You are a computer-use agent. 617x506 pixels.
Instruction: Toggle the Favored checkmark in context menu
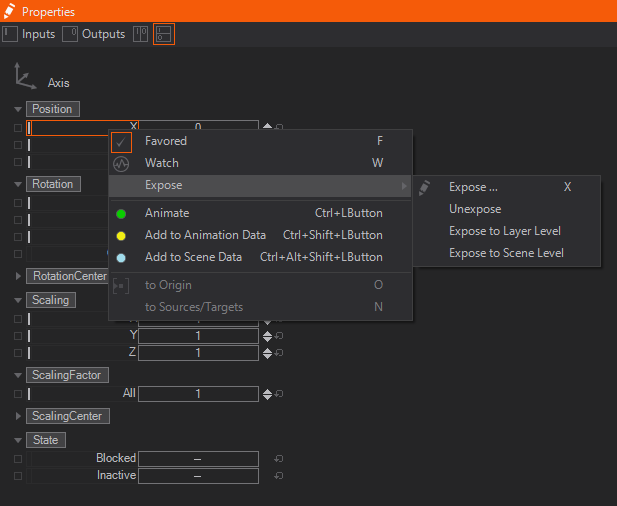pos(121,142)
